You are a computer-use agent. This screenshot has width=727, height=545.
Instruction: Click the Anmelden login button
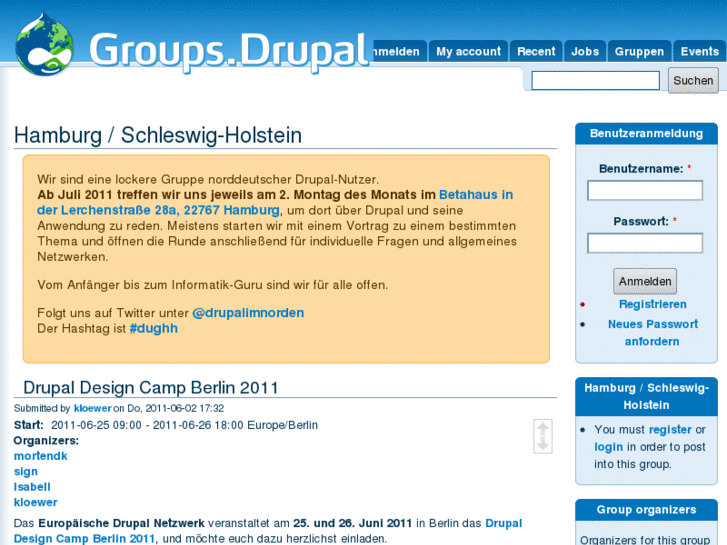[x=645, y=282]
